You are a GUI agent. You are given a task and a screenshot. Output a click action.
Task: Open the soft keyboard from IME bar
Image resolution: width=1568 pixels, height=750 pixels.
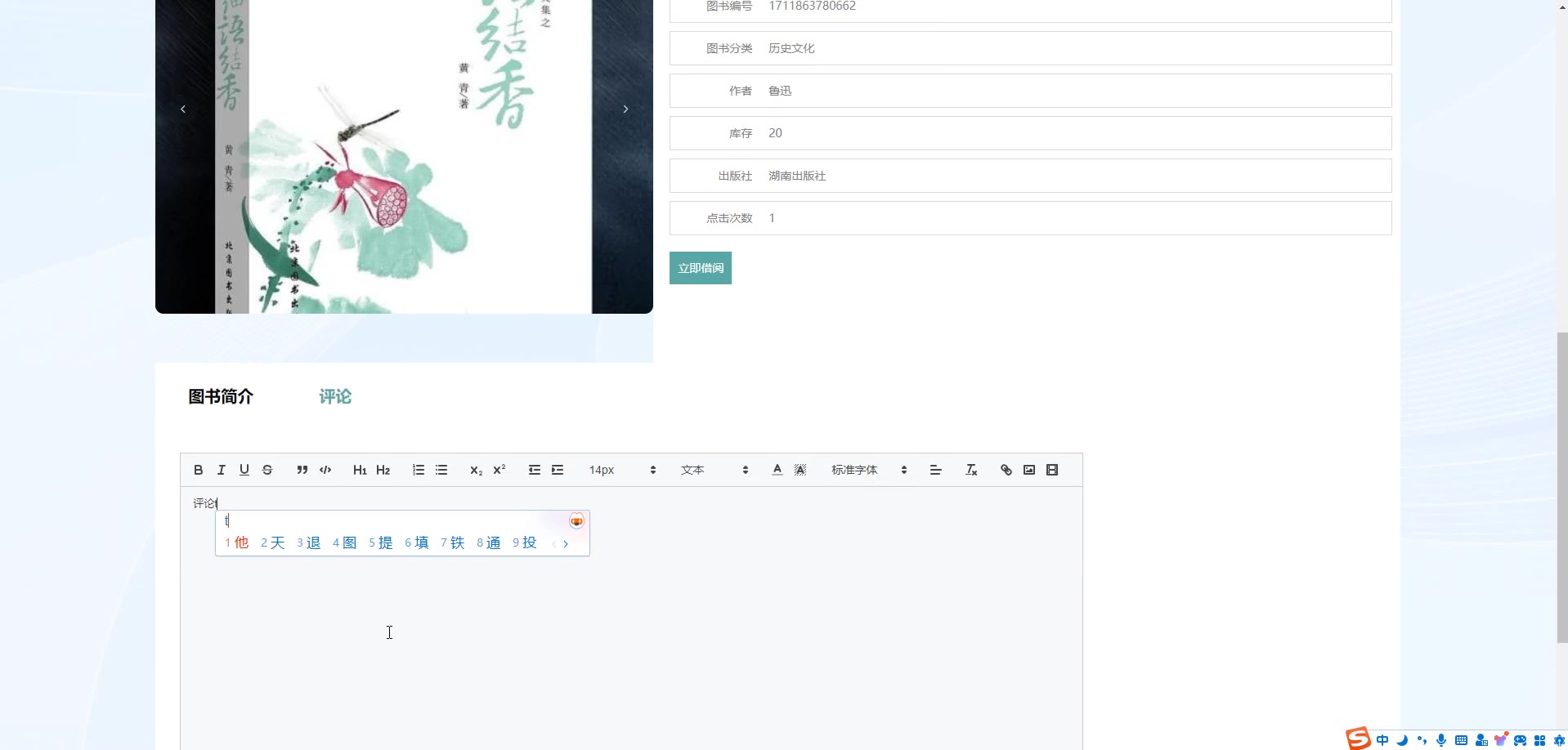pyautogui.click(x=1461, y=740)
